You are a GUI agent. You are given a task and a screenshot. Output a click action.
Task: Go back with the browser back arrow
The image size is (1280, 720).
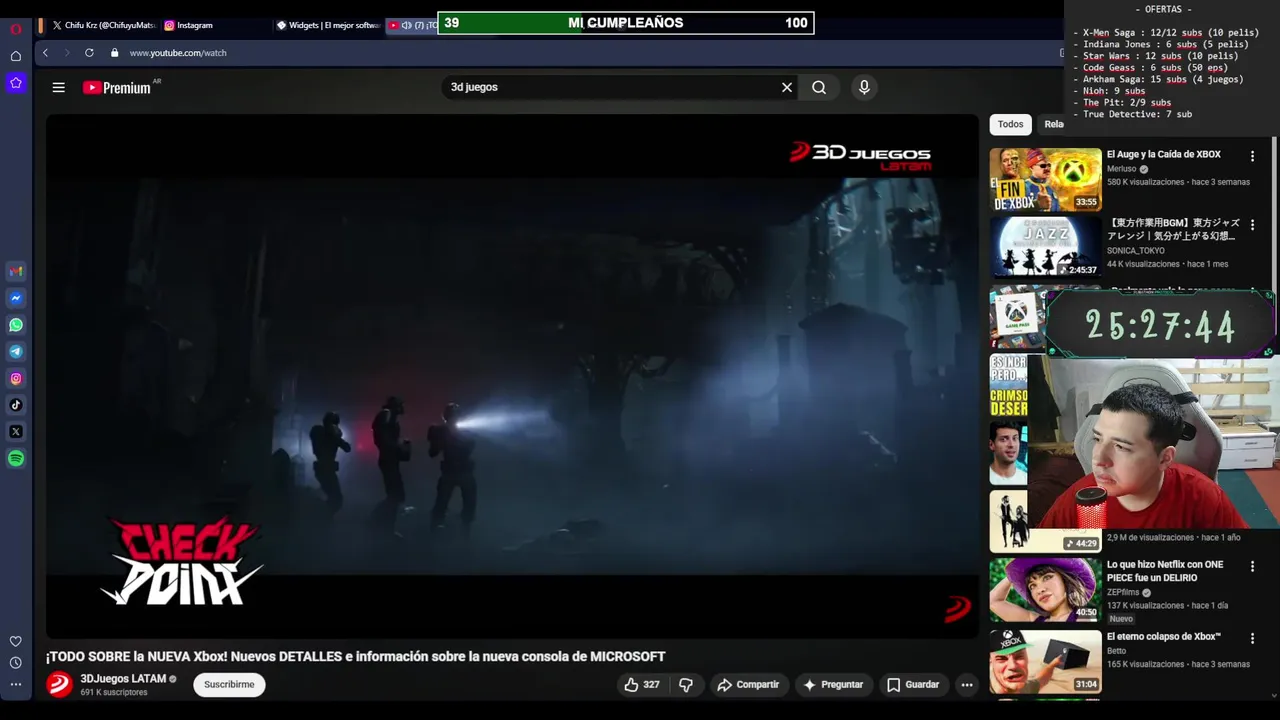pyautogui.click(x=45, y=53)
